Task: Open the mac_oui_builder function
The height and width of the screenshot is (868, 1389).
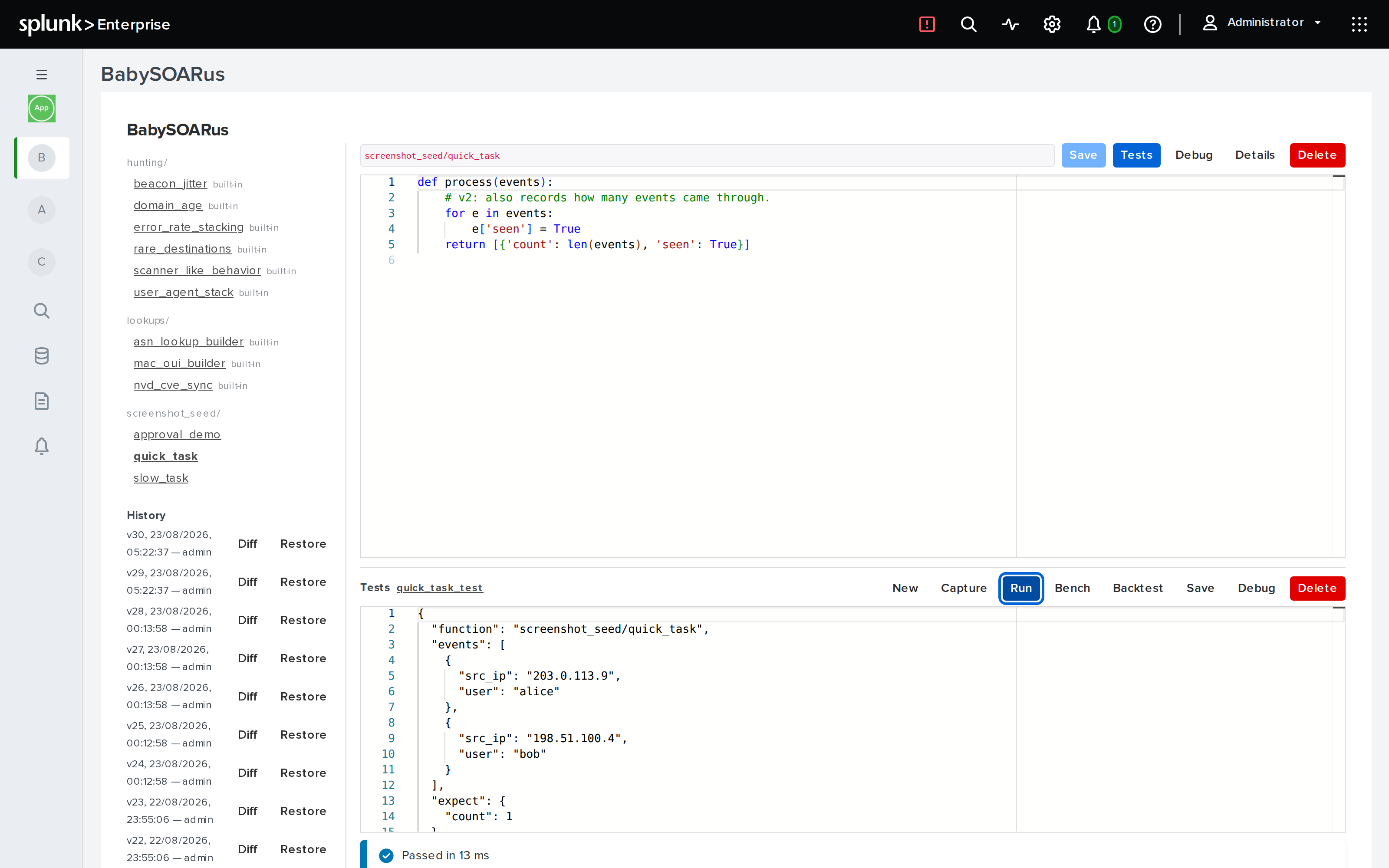Action: pos(179,364)
